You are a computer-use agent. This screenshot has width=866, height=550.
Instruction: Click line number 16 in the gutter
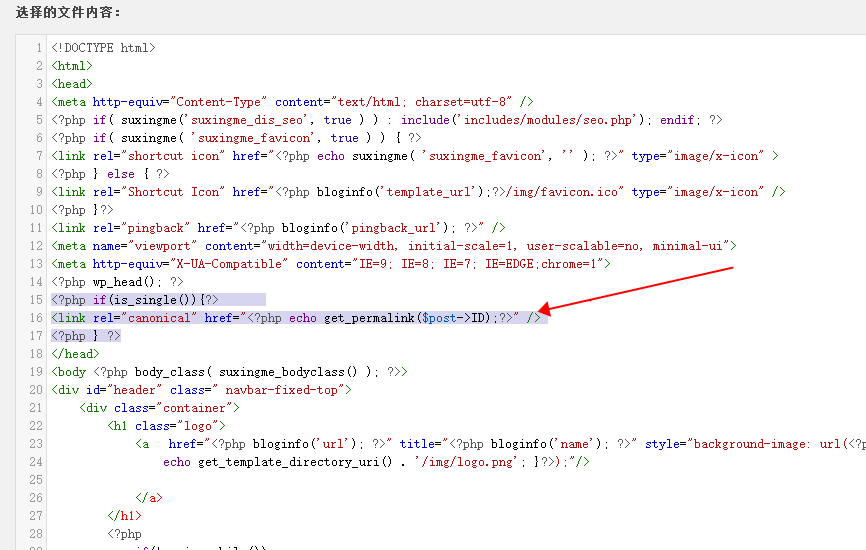click(x=36, y=318)
